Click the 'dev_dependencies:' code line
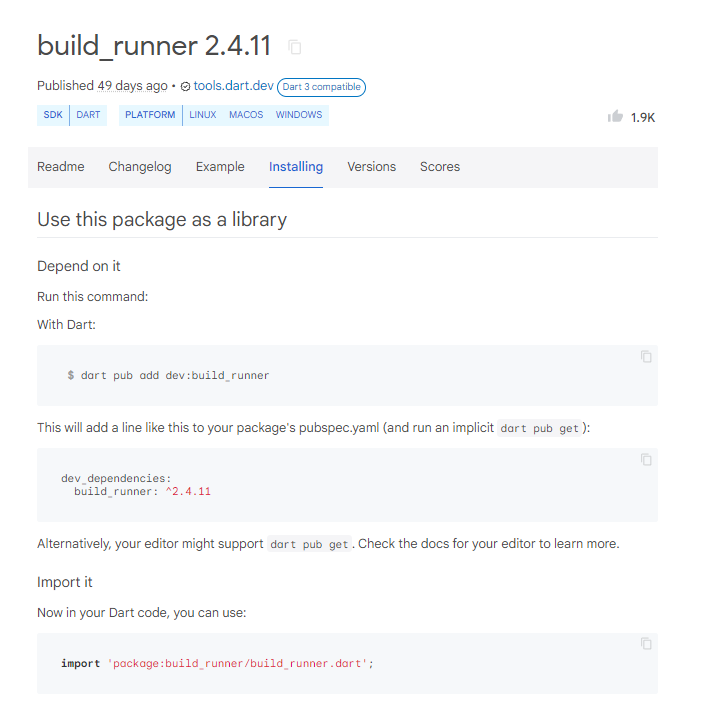 point(116,478)
